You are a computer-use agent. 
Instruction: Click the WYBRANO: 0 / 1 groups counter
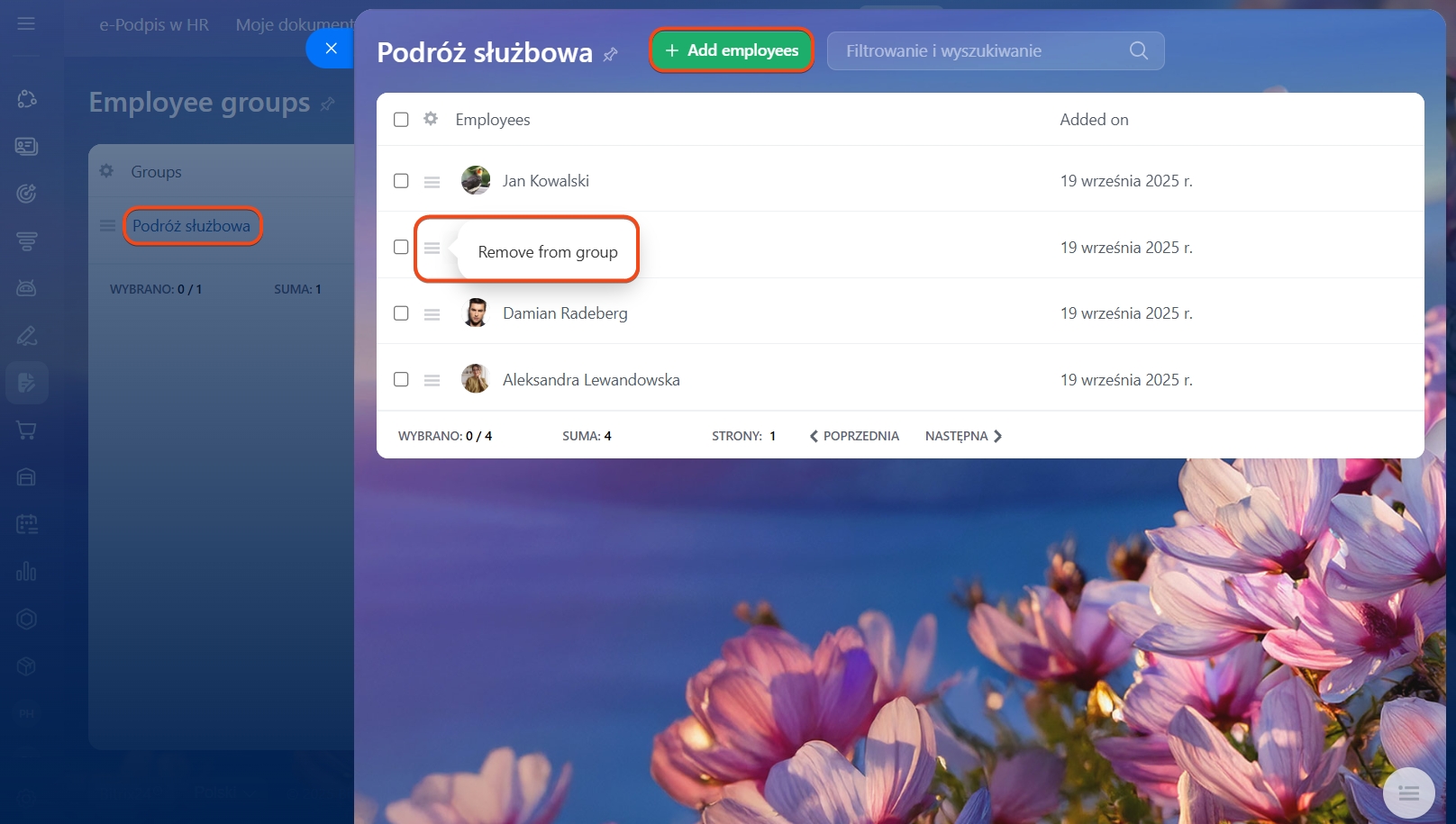pyautogui.click(x=156, y=289)
